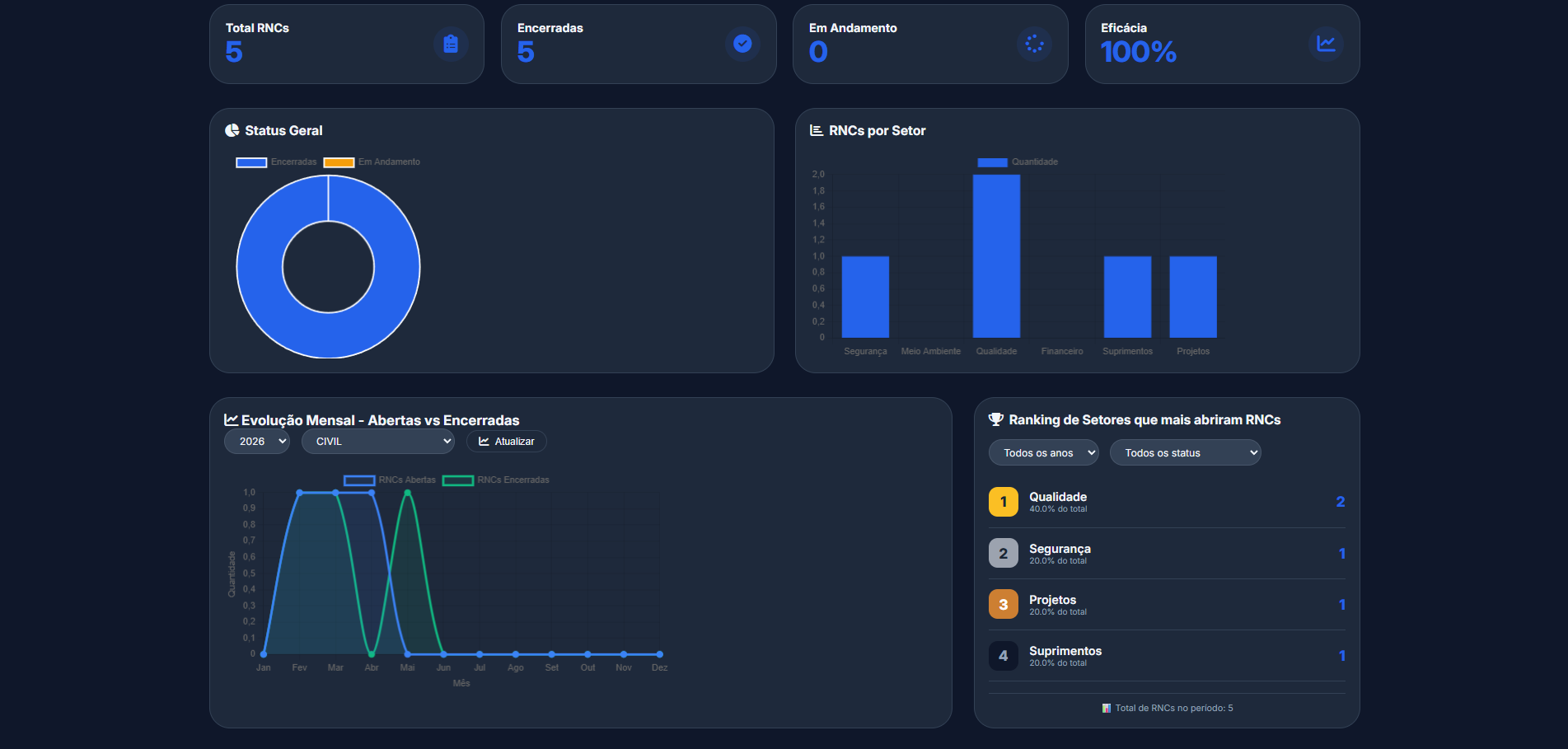Click the Dez data point on the monthly chart
This screenshot has height=749, width=1568.
(660, 654)
